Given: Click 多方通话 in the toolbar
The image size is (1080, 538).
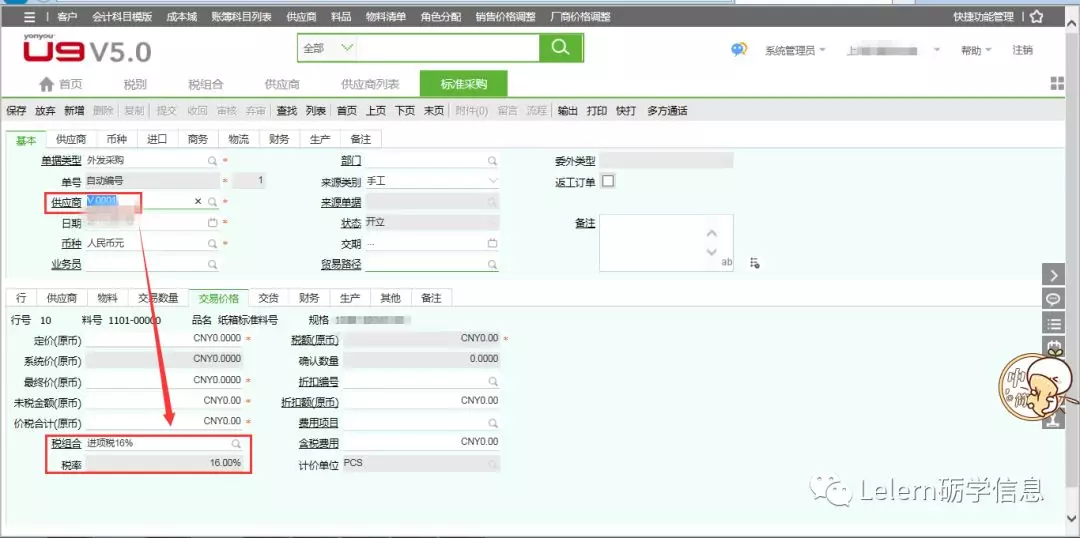Looking at the screenshot, I should (667, 111).
